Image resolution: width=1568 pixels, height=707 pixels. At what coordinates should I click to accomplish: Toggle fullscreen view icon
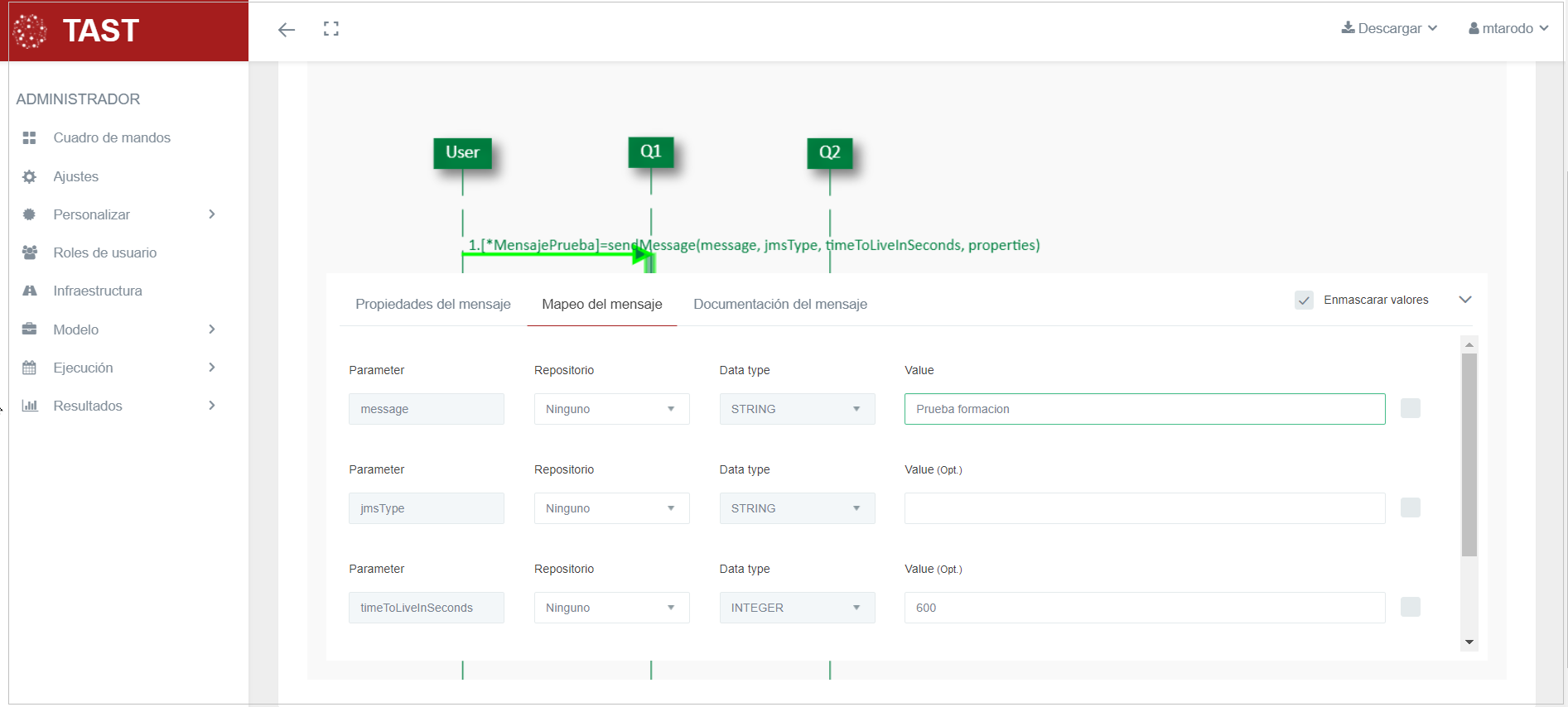point(331,29)
